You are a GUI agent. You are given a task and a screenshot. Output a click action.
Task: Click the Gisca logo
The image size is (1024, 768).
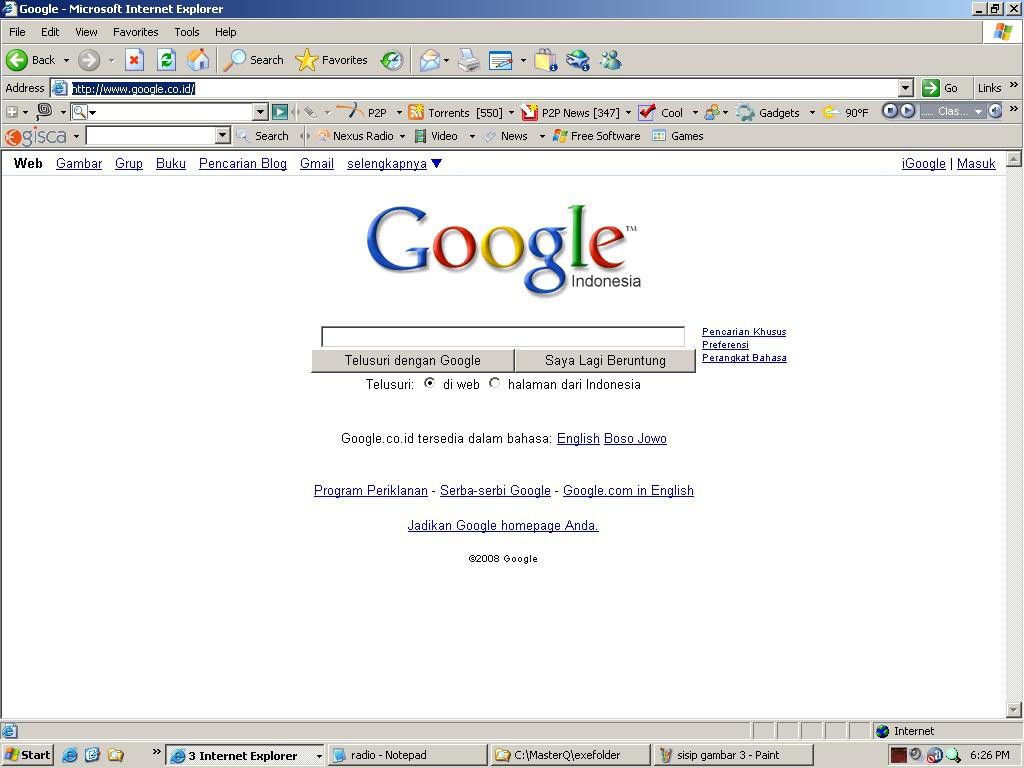point(36,136)
